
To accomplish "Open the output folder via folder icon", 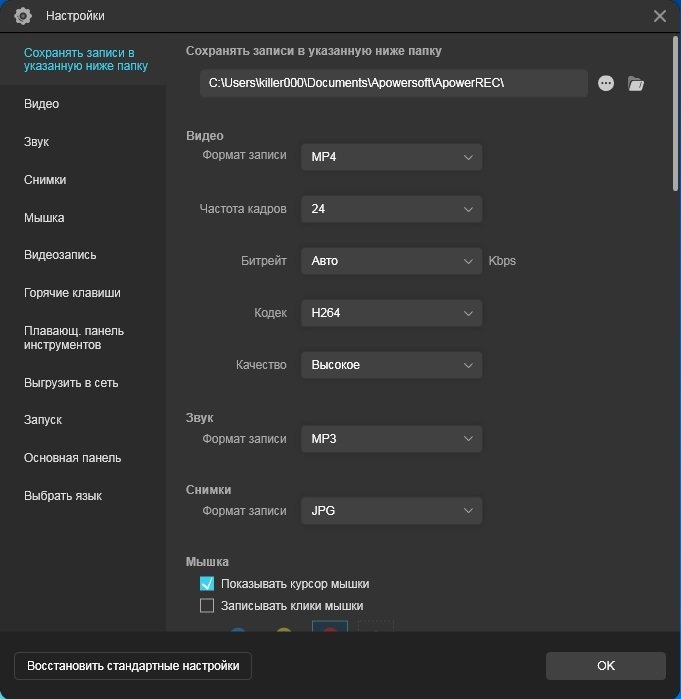I will pyautogui.click(x=635, y=84).
